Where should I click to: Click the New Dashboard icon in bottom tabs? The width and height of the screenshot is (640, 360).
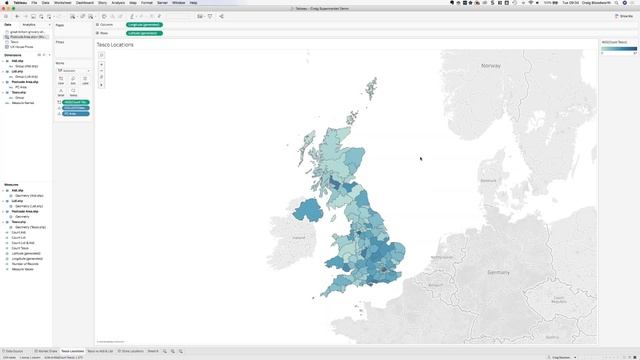173,351
